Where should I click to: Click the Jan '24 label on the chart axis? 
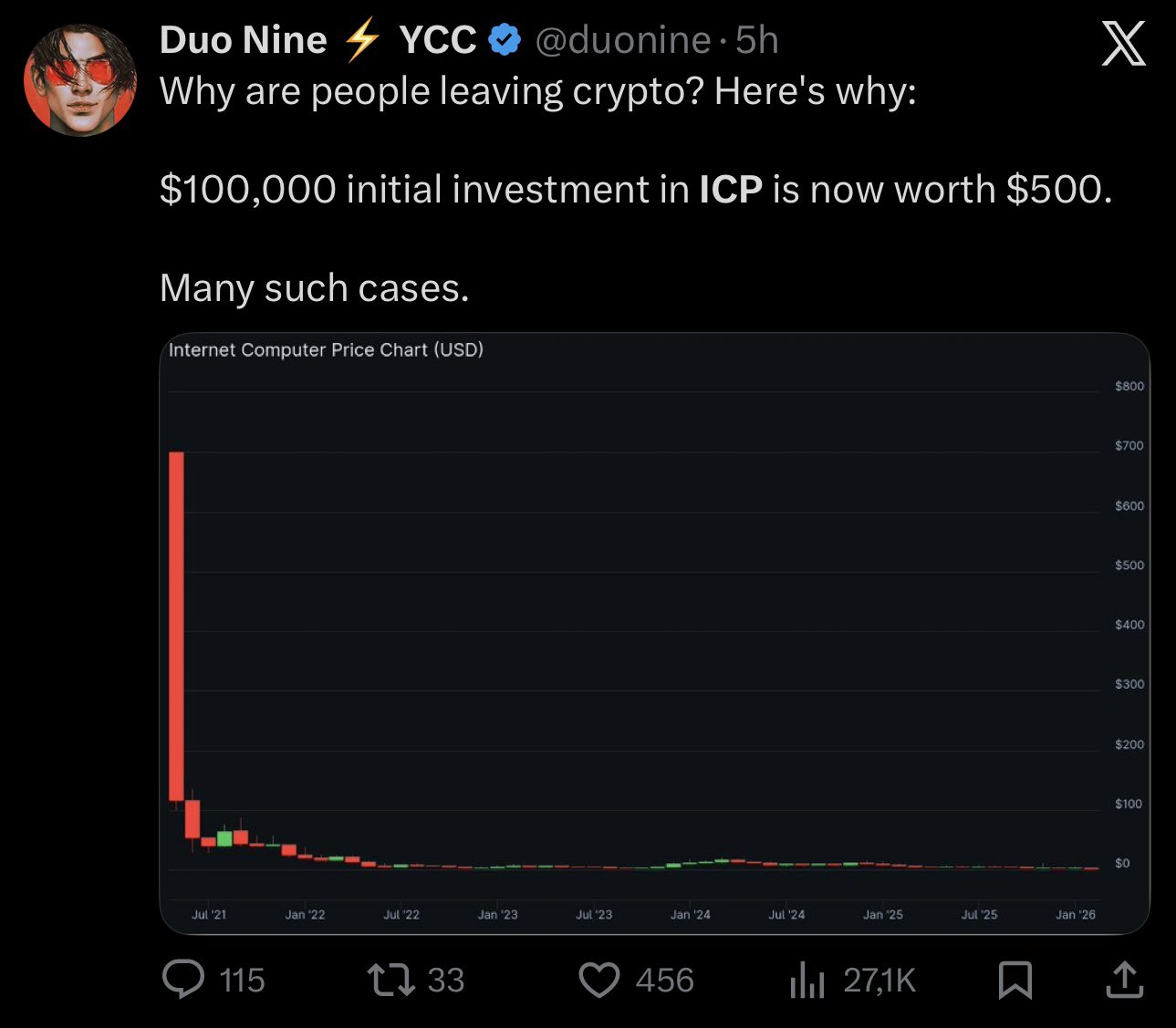point(690,914)
